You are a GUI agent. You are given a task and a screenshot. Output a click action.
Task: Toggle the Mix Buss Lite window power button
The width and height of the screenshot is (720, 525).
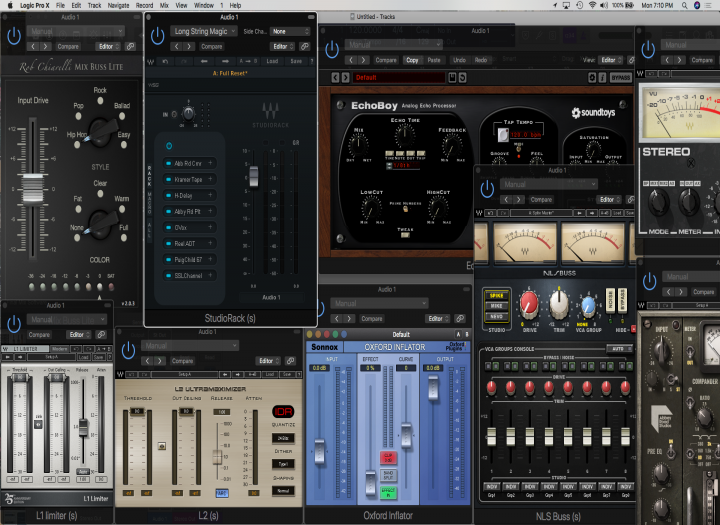(x=14, y=36)
